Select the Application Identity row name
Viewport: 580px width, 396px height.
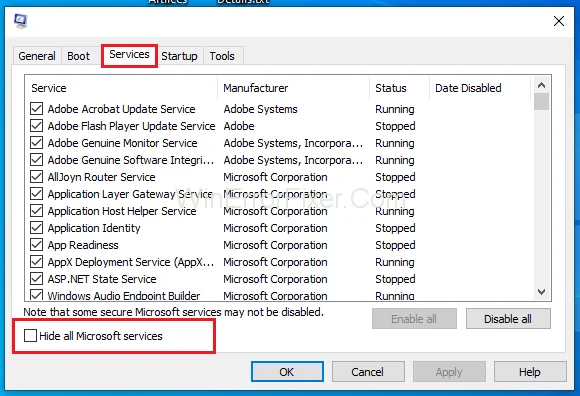(x=94, y=228)
